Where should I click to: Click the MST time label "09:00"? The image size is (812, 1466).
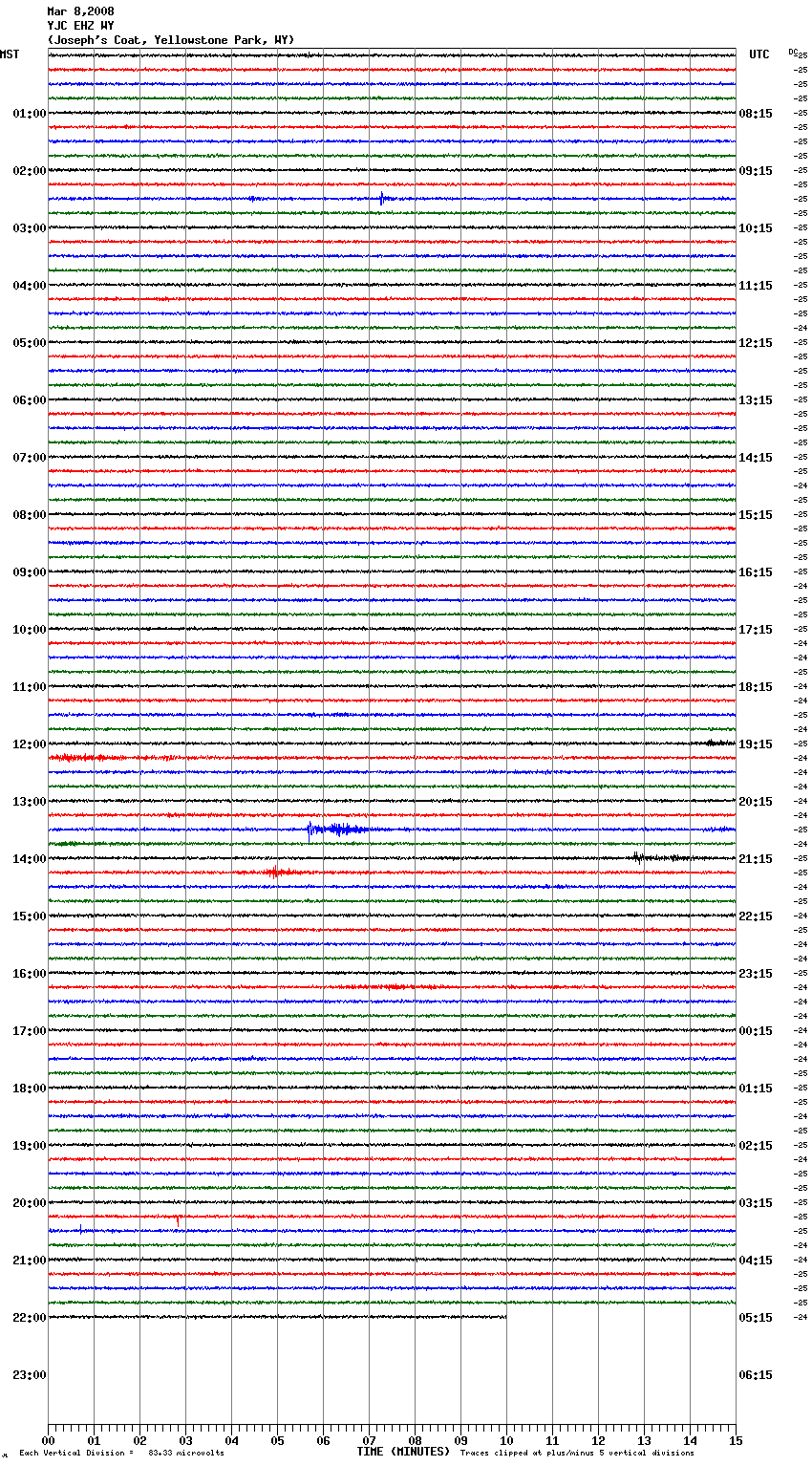pyautogui.click(x=29, y=572)
